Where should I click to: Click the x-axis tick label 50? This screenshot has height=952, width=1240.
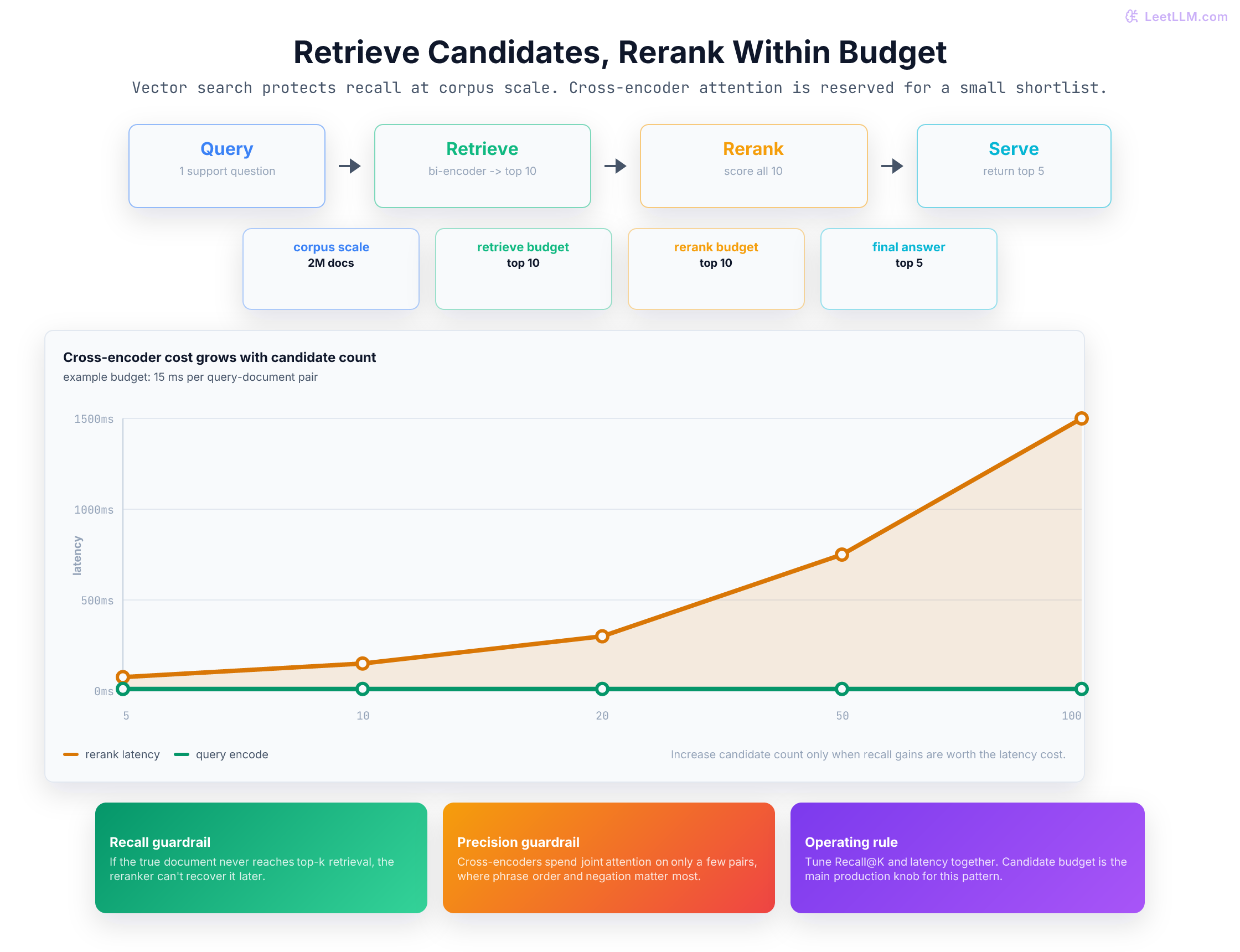click(842, 716)
